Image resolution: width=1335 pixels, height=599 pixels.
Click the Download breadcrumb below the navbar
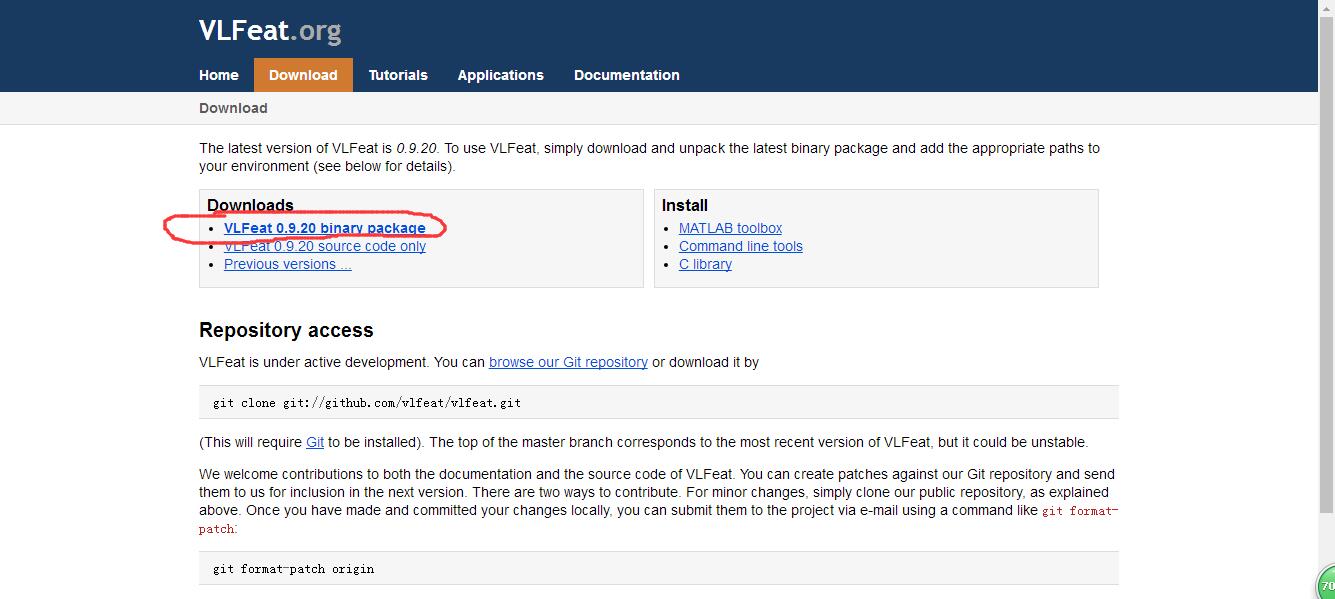233,108
